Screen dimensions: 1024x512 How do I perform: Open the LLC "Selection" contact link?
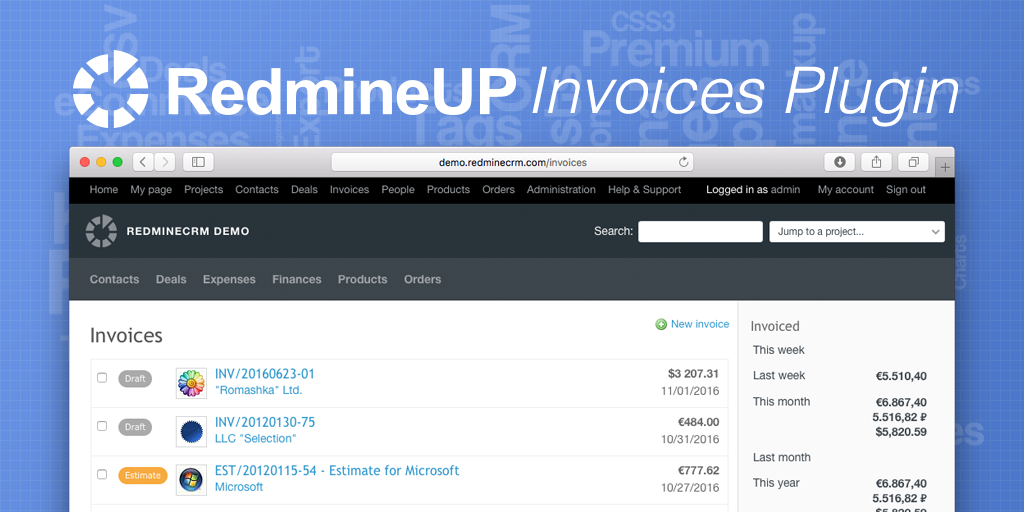point(255,439)
